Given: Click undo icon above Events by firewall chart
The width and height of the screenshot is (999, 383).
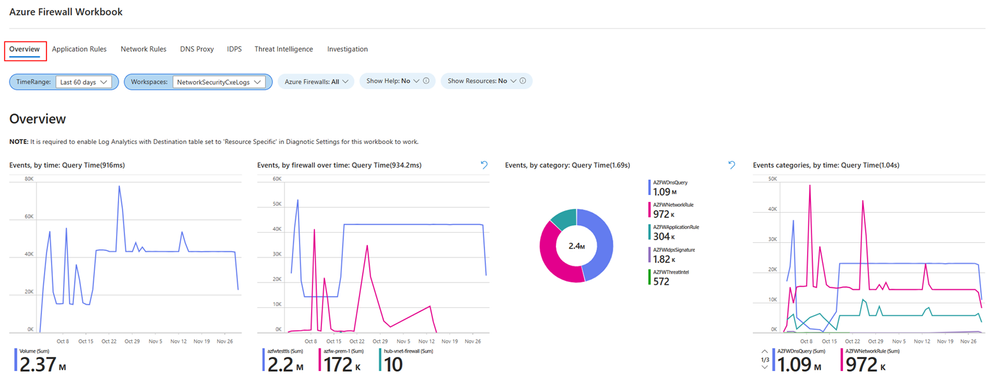Looking at the screenshot, I should 484,165.
